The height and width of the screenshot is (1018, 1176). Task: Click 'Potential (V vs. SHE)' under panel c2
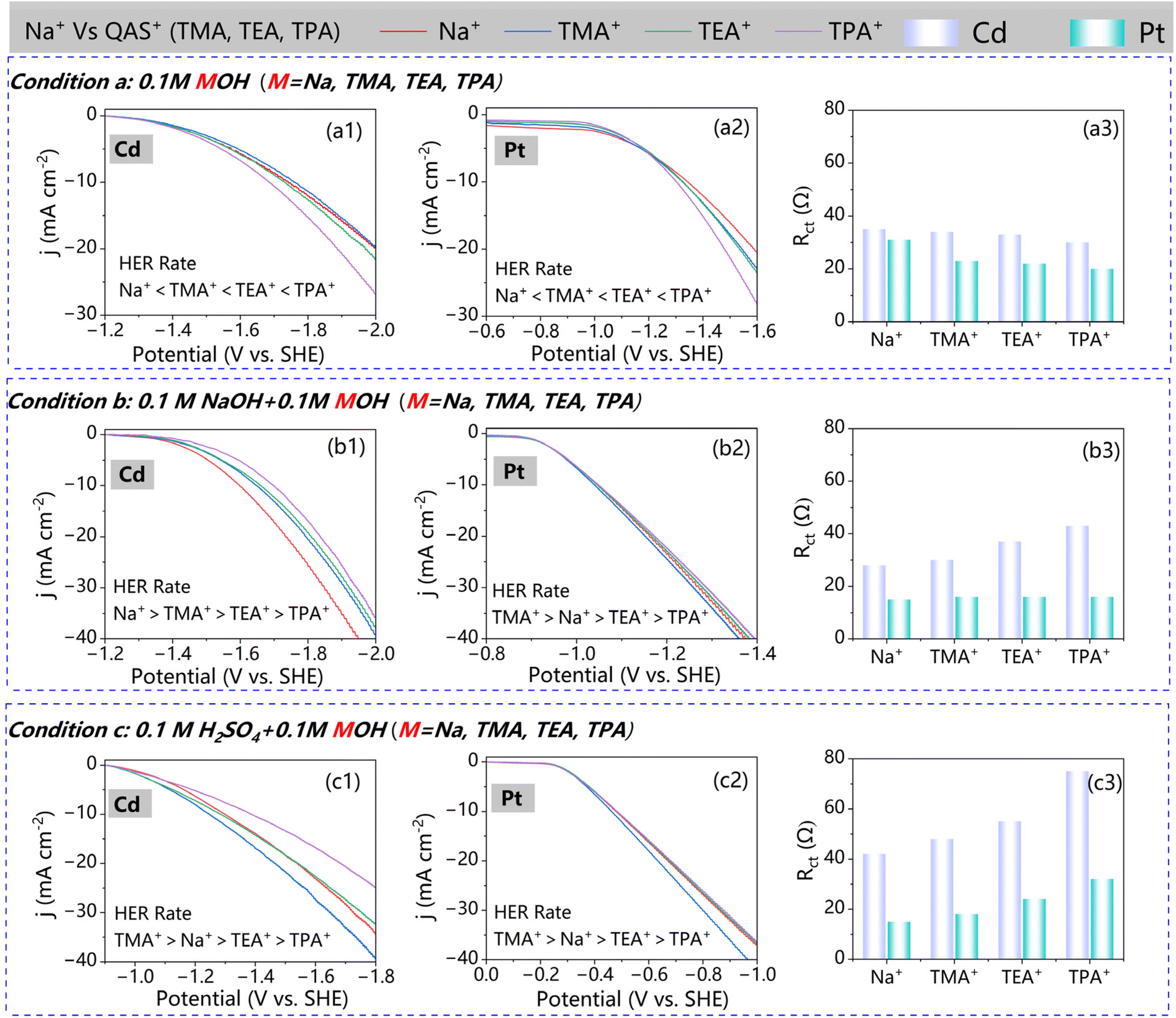[631, 999]
